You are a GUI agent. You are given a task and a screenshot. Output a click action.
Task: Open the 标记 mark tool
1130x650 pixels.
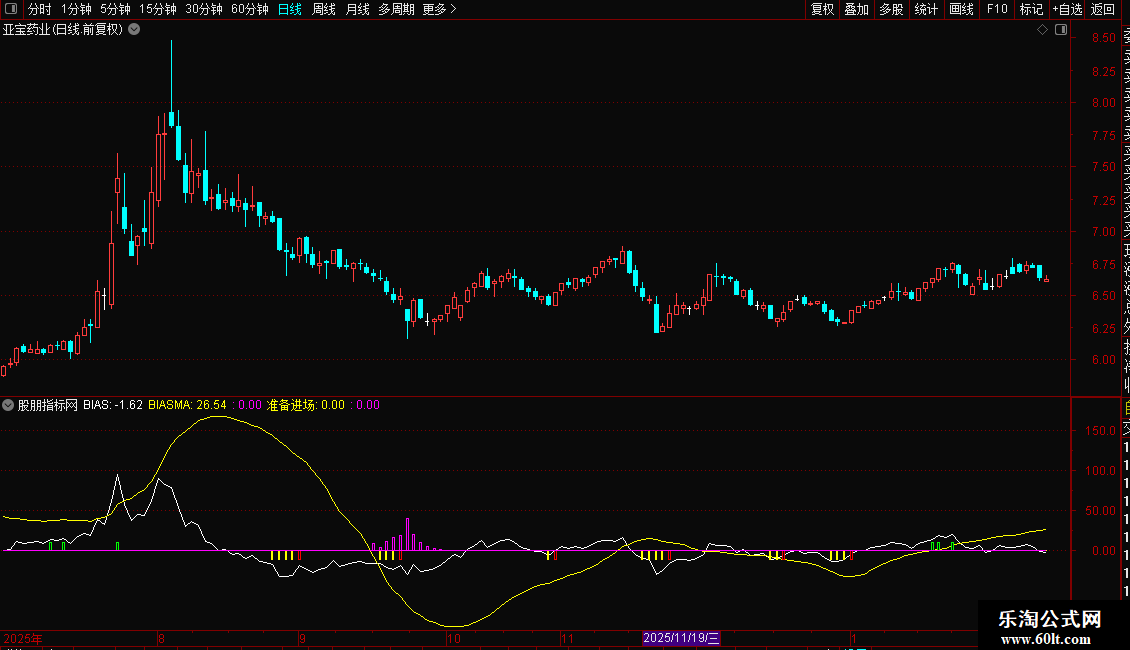1031,9
